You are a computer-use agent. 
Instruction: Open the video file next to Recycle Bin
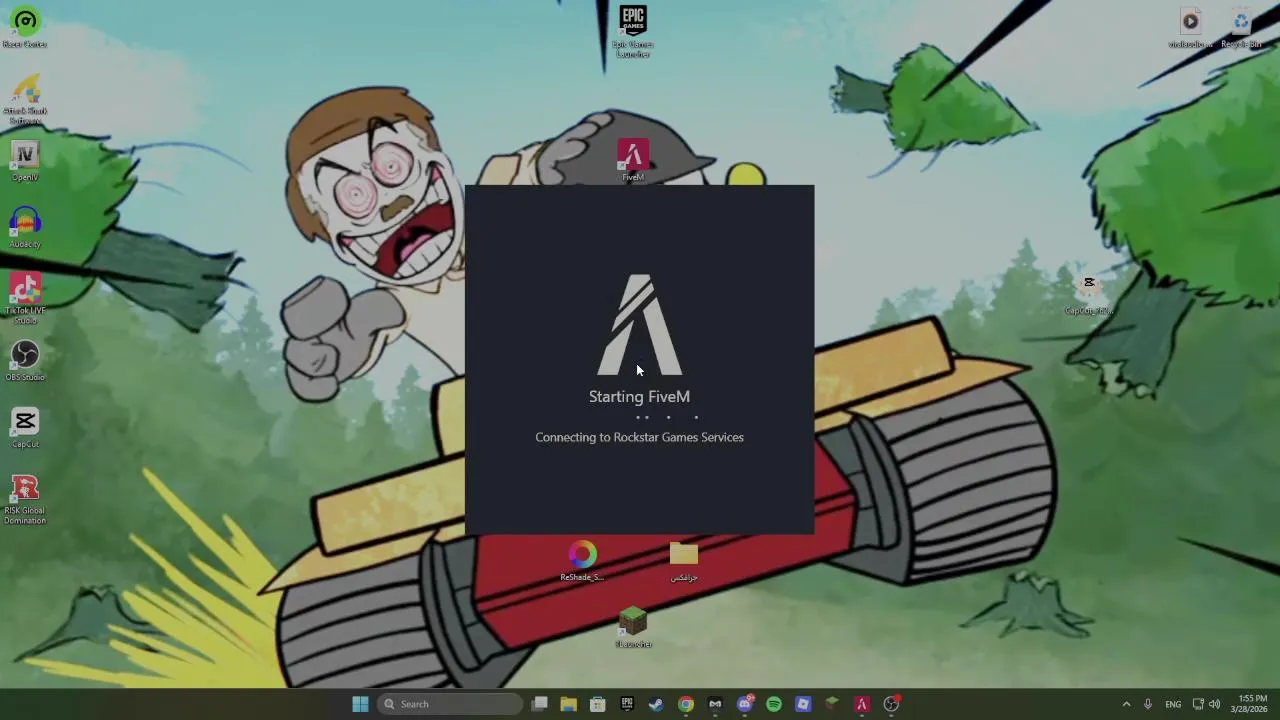coord(1190,28)
